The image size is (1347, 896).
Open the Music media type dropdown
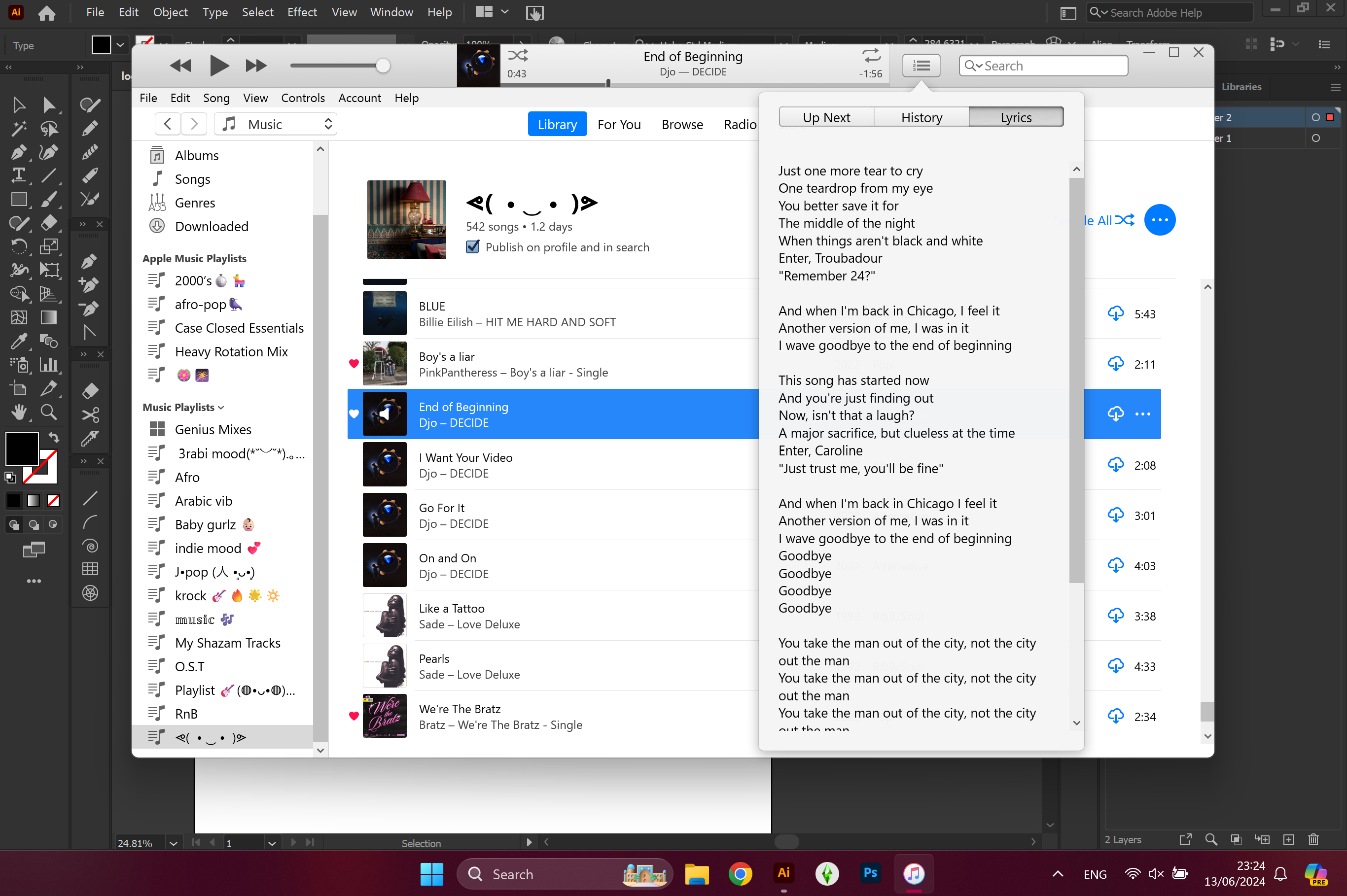276,124
